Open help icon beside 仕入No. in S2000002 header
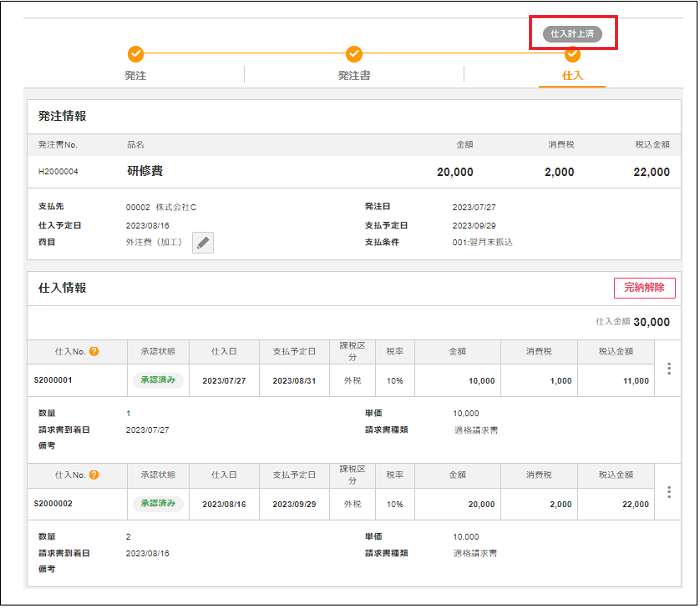 [94, 475]
